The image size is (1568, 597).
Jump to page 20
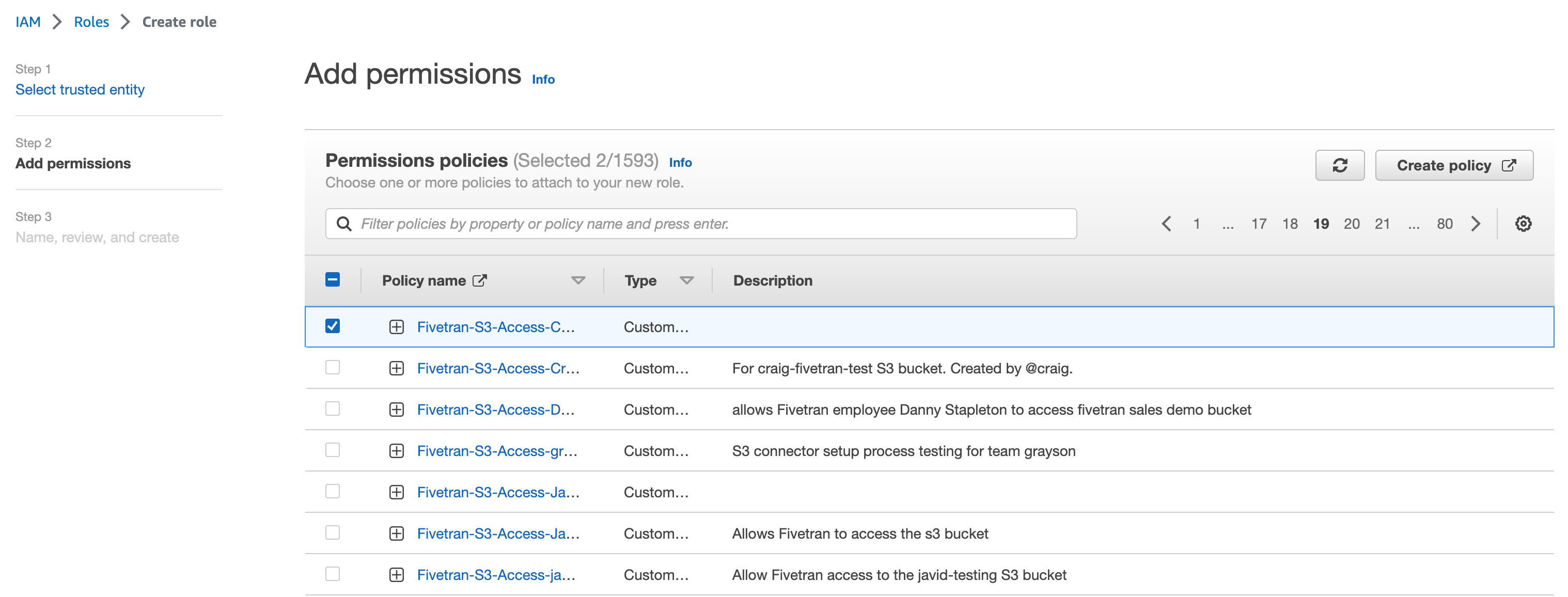click(x=1351, y=224)
